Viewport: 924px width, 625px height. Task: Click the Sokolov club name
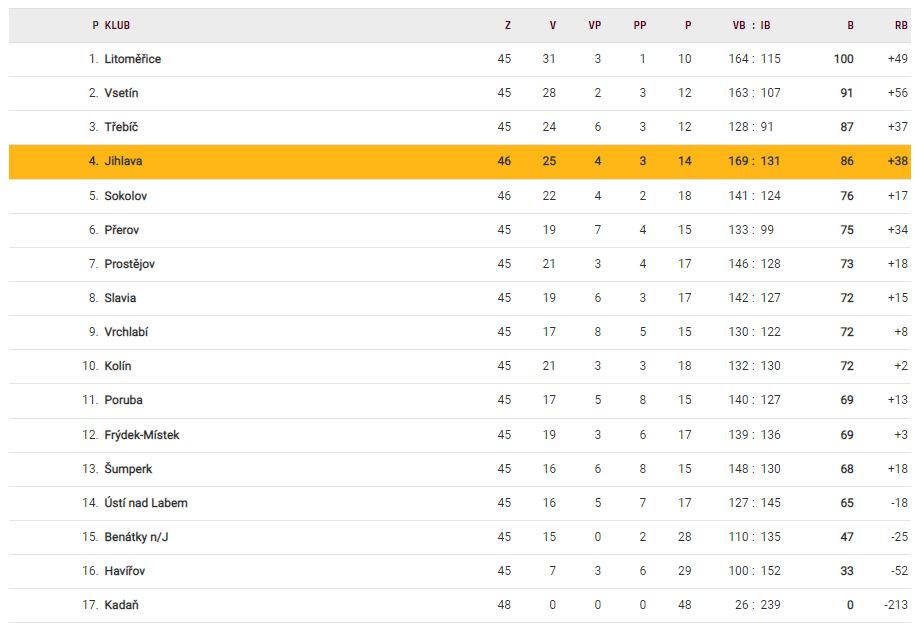pyautogui.click(x=125, y=196)
